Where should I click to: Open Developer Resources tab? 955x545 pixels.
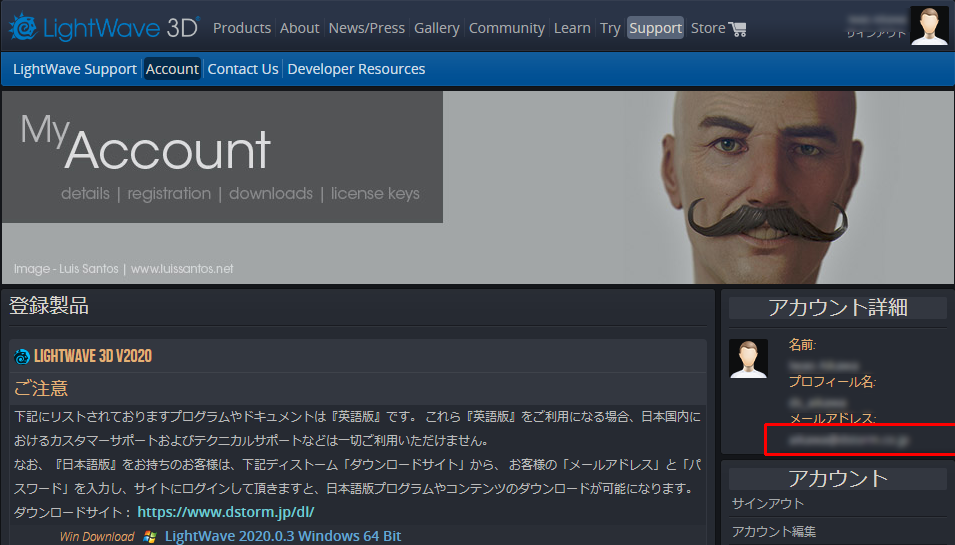click(x=356, y=69)
